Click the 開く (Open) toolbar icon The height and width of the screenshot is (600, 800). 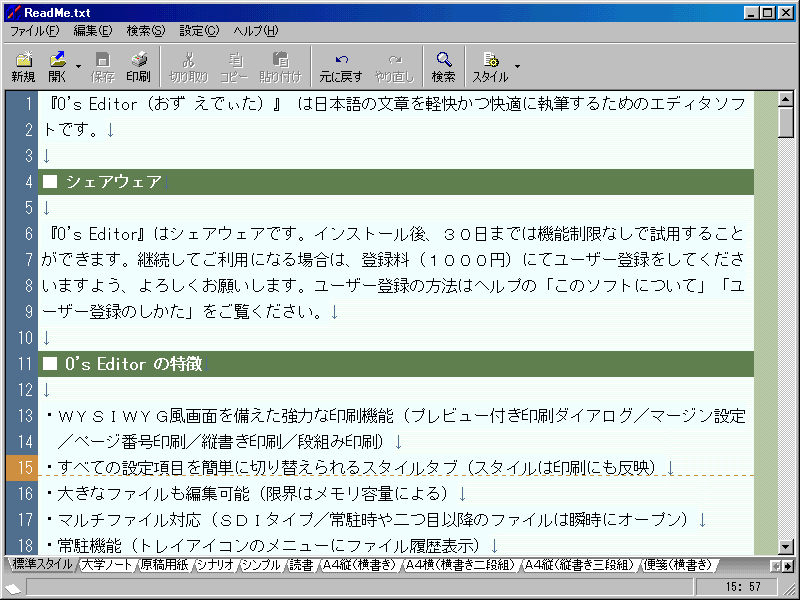click(58, 66)
